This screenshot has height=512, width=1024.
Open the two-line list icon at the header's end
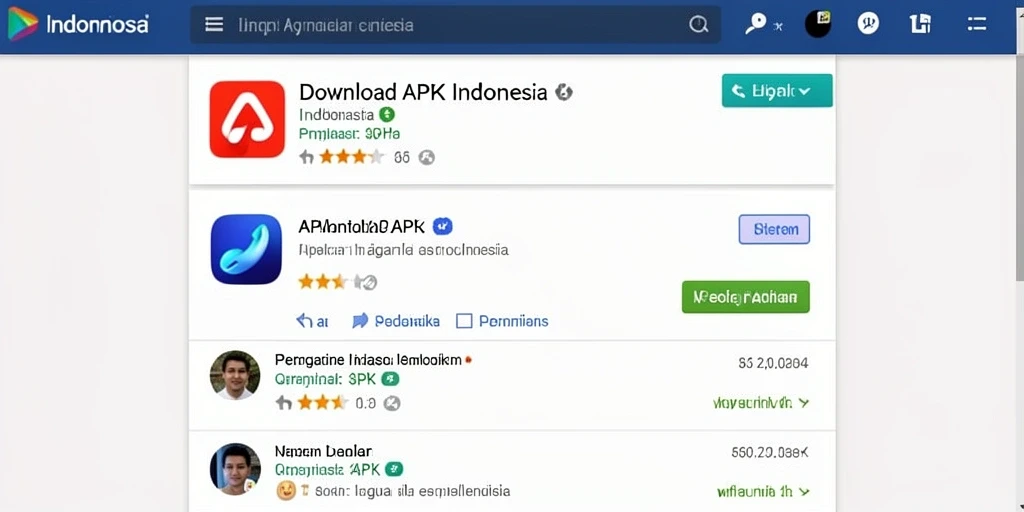pos(976,25)
